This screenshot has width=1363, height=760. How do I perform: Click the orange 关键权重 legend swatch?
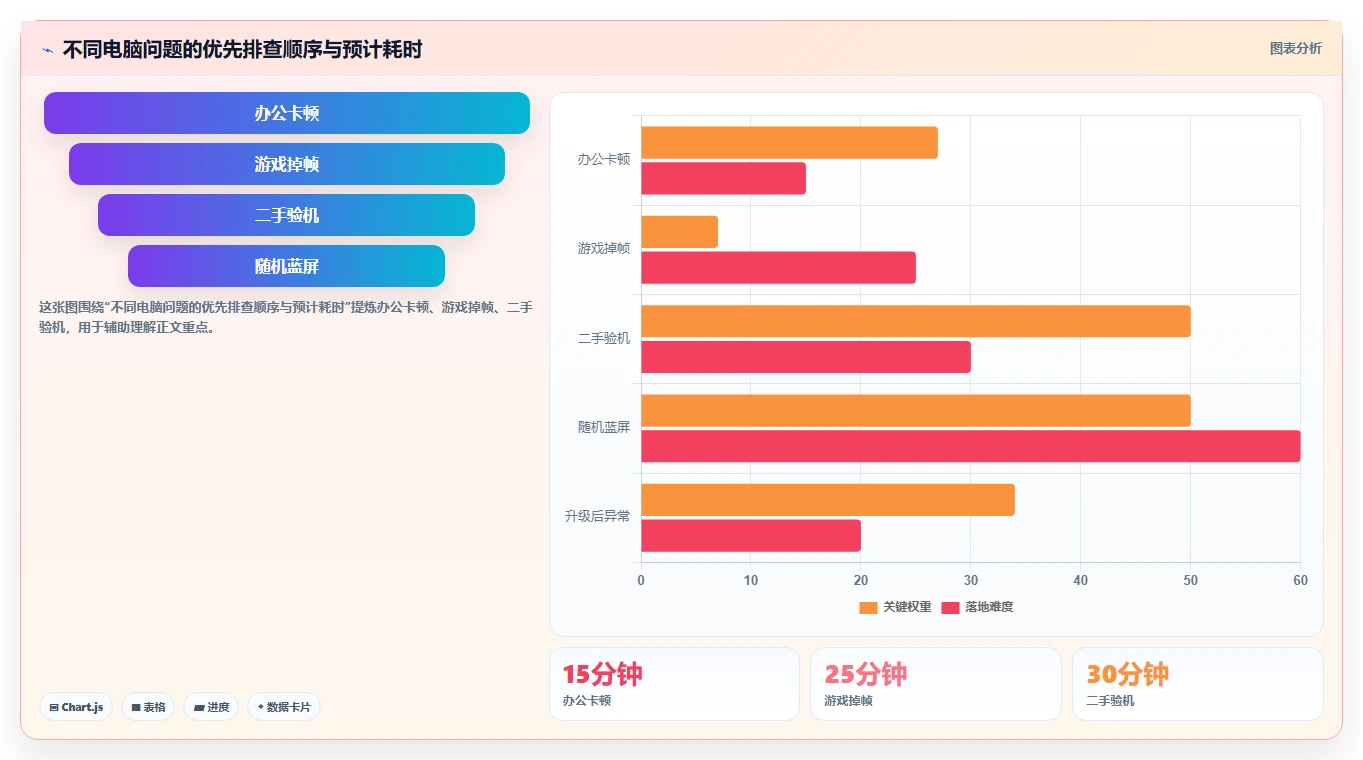(x=868, y=608)
